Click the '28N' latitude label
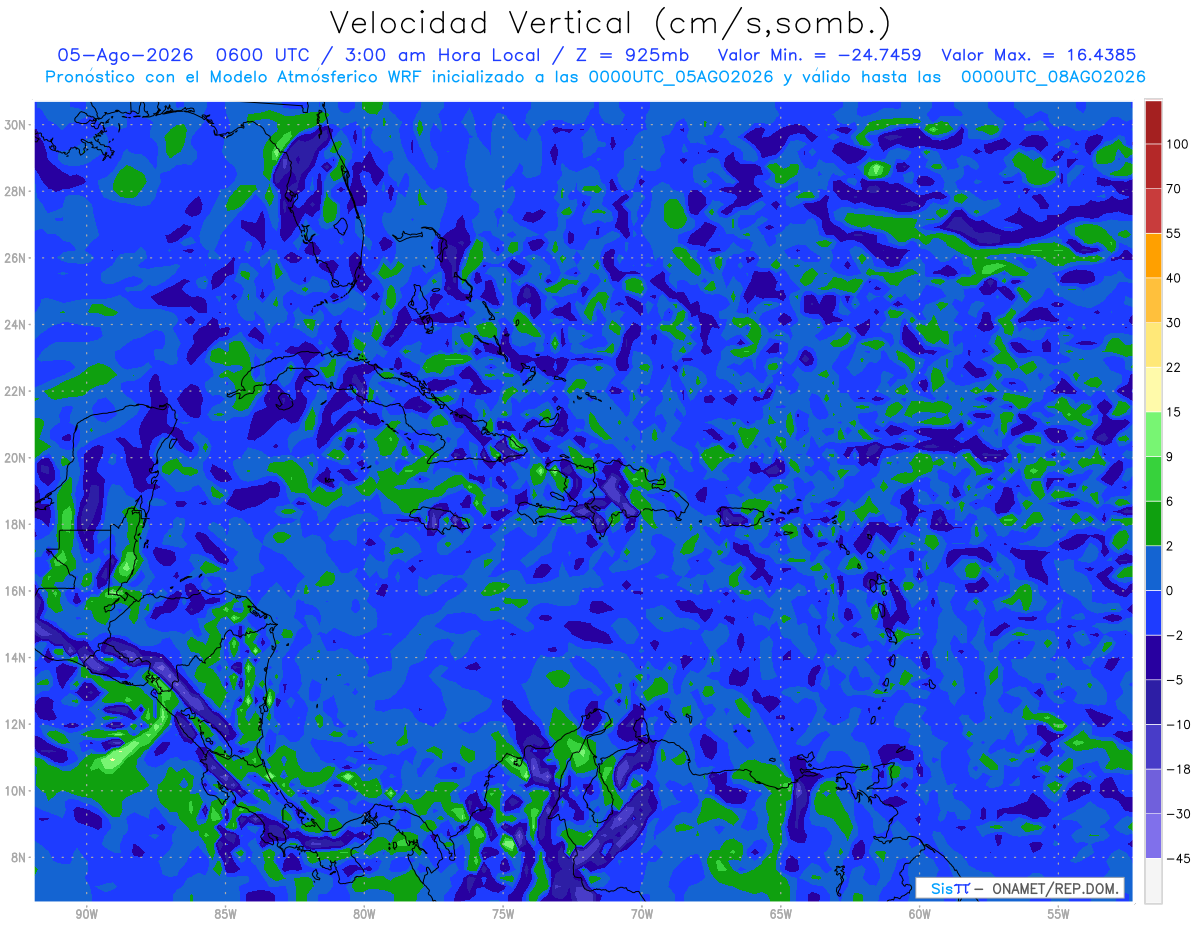Screen dimensions: 1200x927 [16, 191]
